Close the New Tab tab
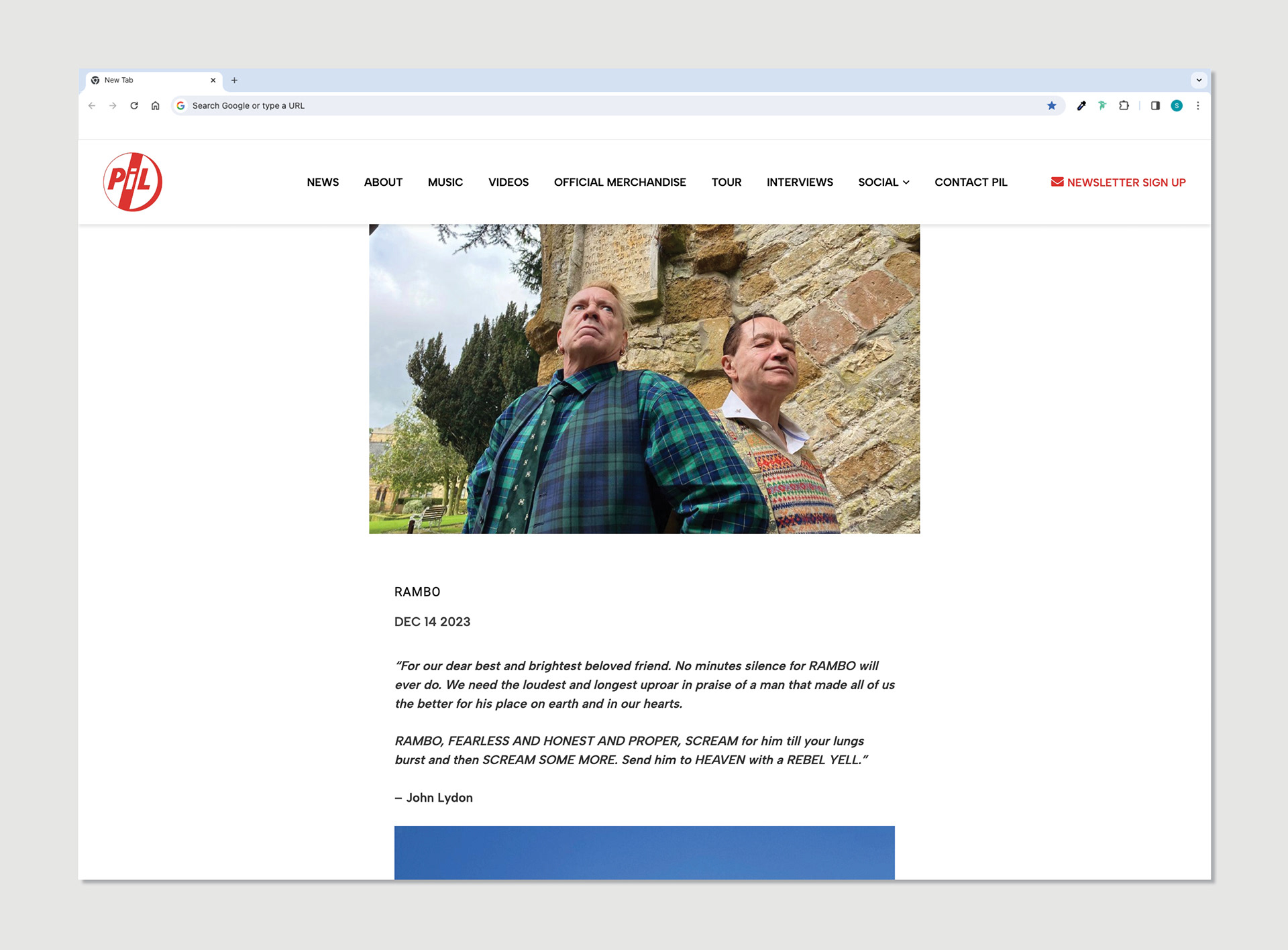Viewport: 1288px width, 950px height. tap(213, 81)
